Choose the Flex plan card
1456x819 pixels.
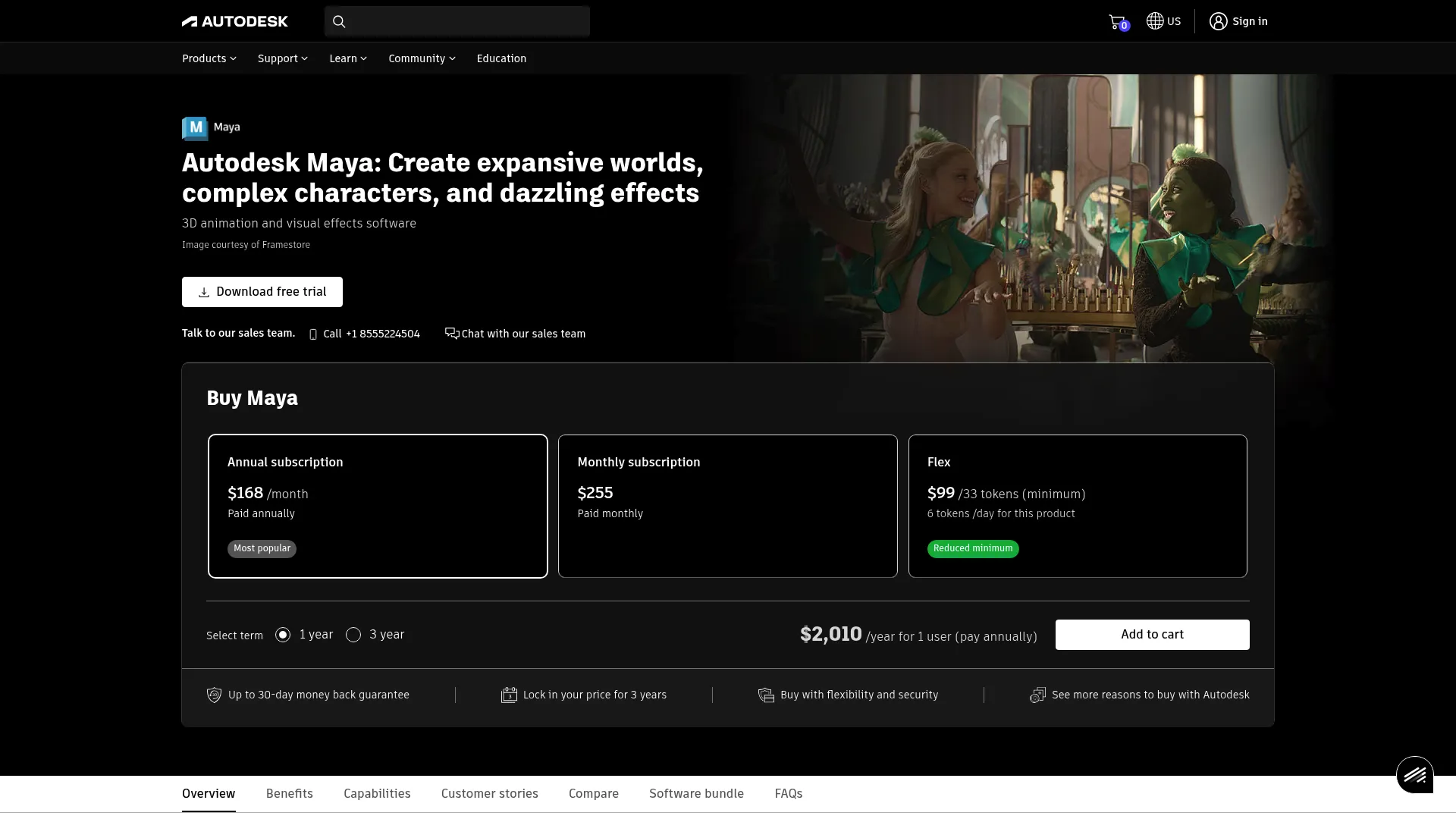[1078, 506]
